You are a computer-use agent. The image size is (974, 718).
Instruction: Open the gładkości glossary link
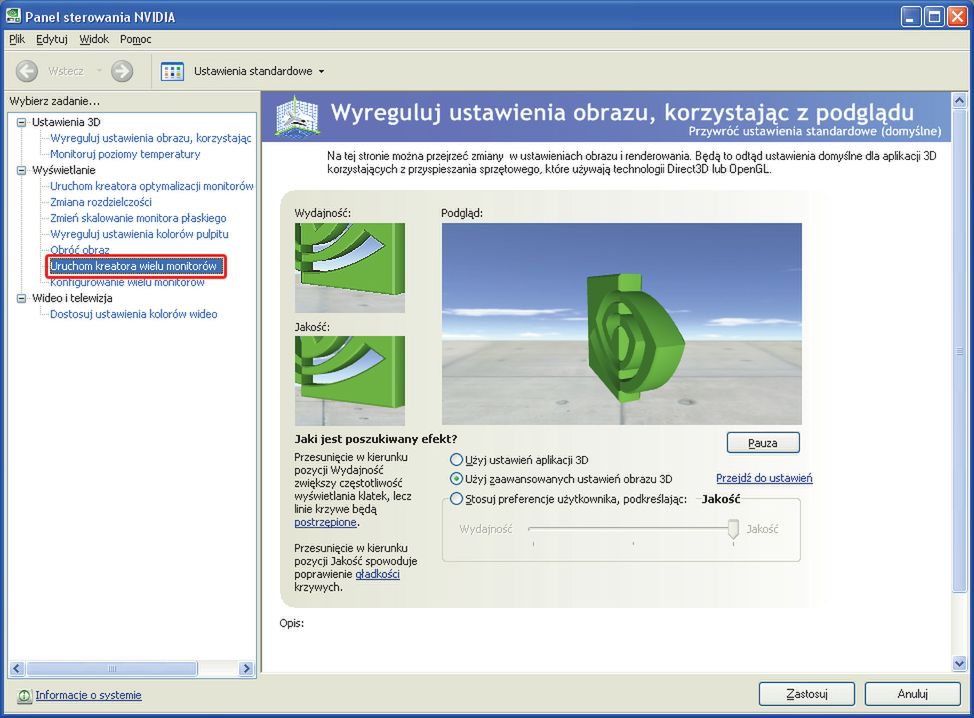(x=377, y=575)
